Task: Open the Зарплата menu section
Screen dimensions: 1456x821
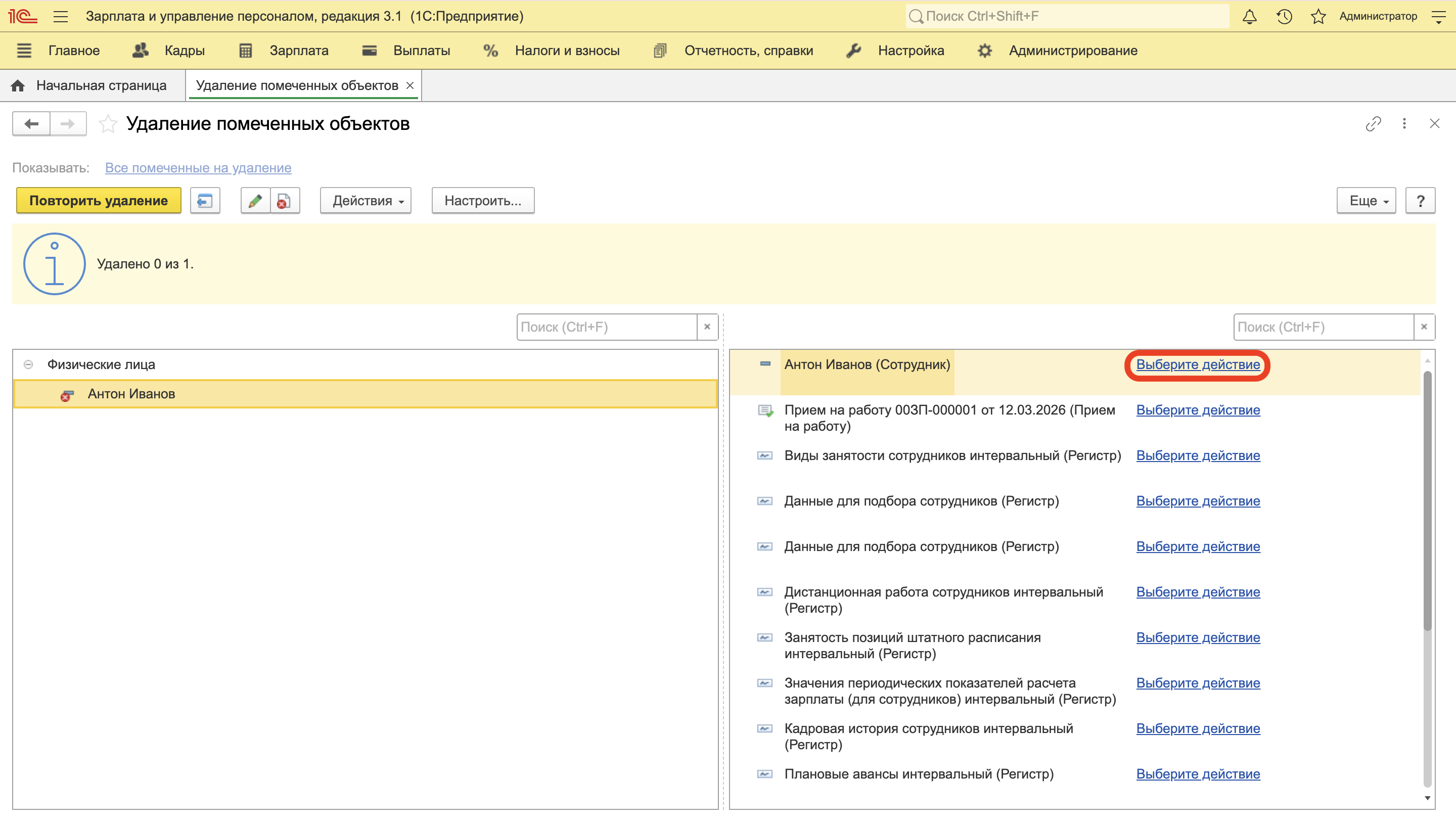Action: [298, 51]
